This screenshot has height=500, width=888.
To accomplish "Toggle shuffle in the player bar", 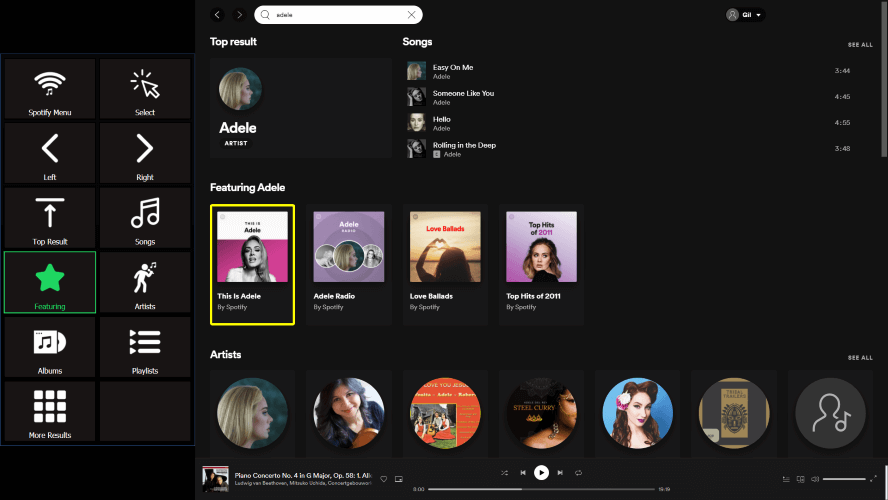I will [x=504, y=473].
